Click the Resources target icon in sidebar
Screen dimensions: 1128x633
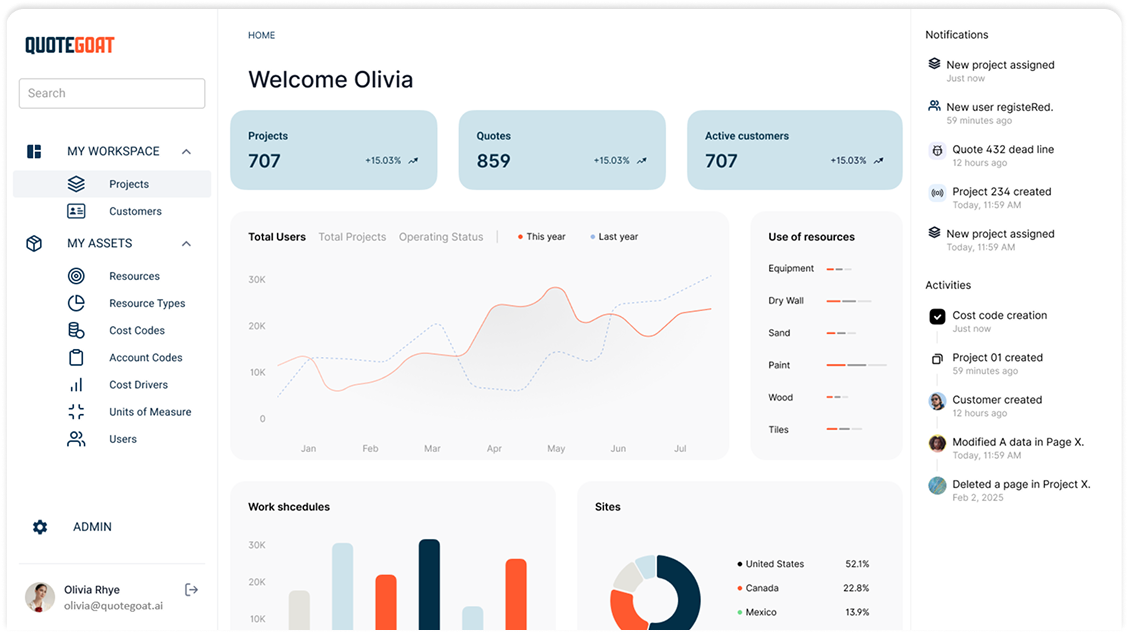pos(76,276)
